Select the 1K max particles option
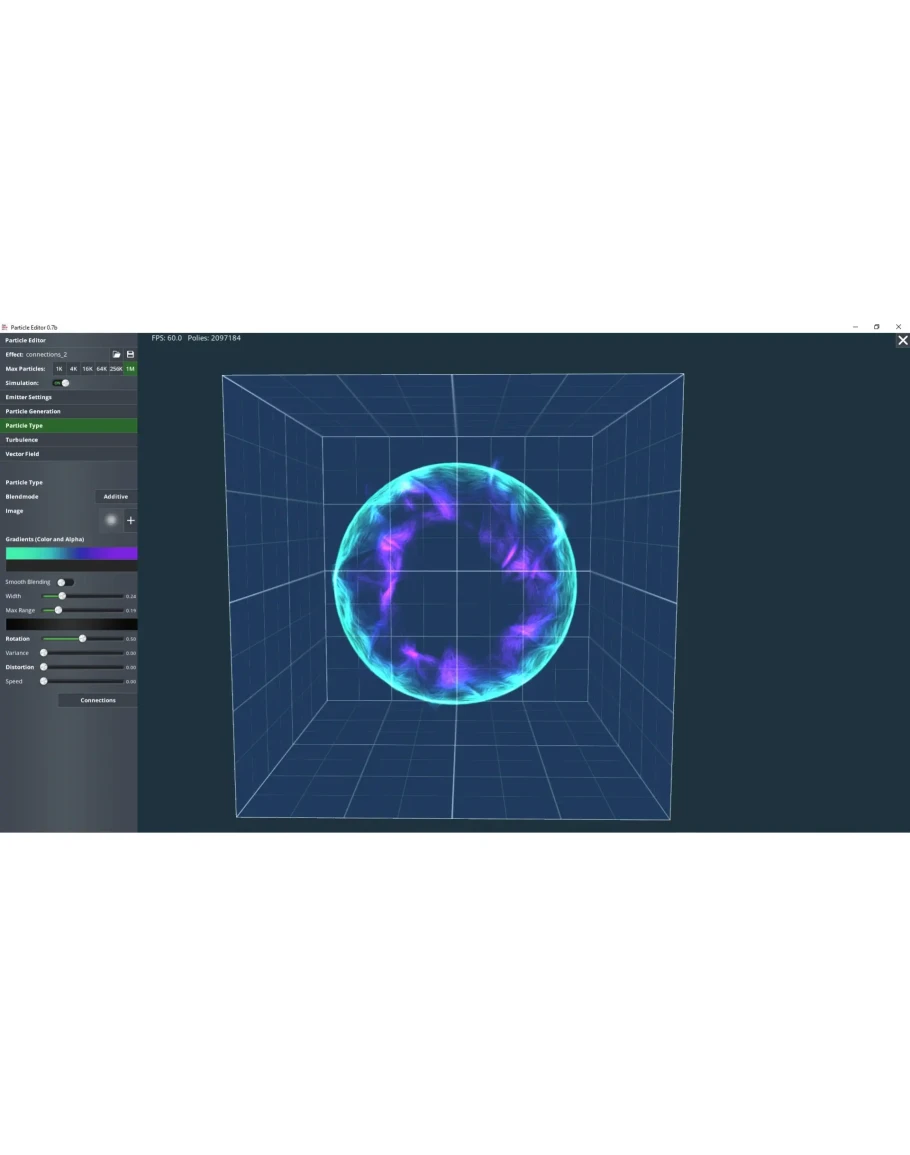This screenshot has height=1155, width=910. click(59, 369)
